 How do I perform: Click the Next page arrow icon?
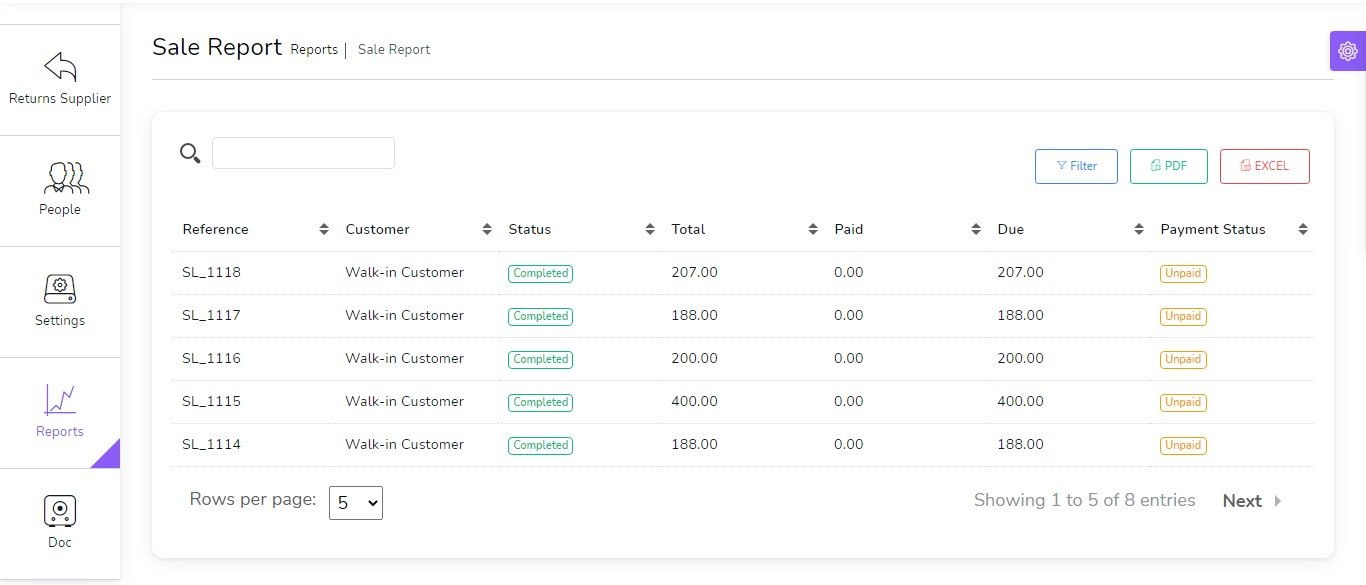1277,501
